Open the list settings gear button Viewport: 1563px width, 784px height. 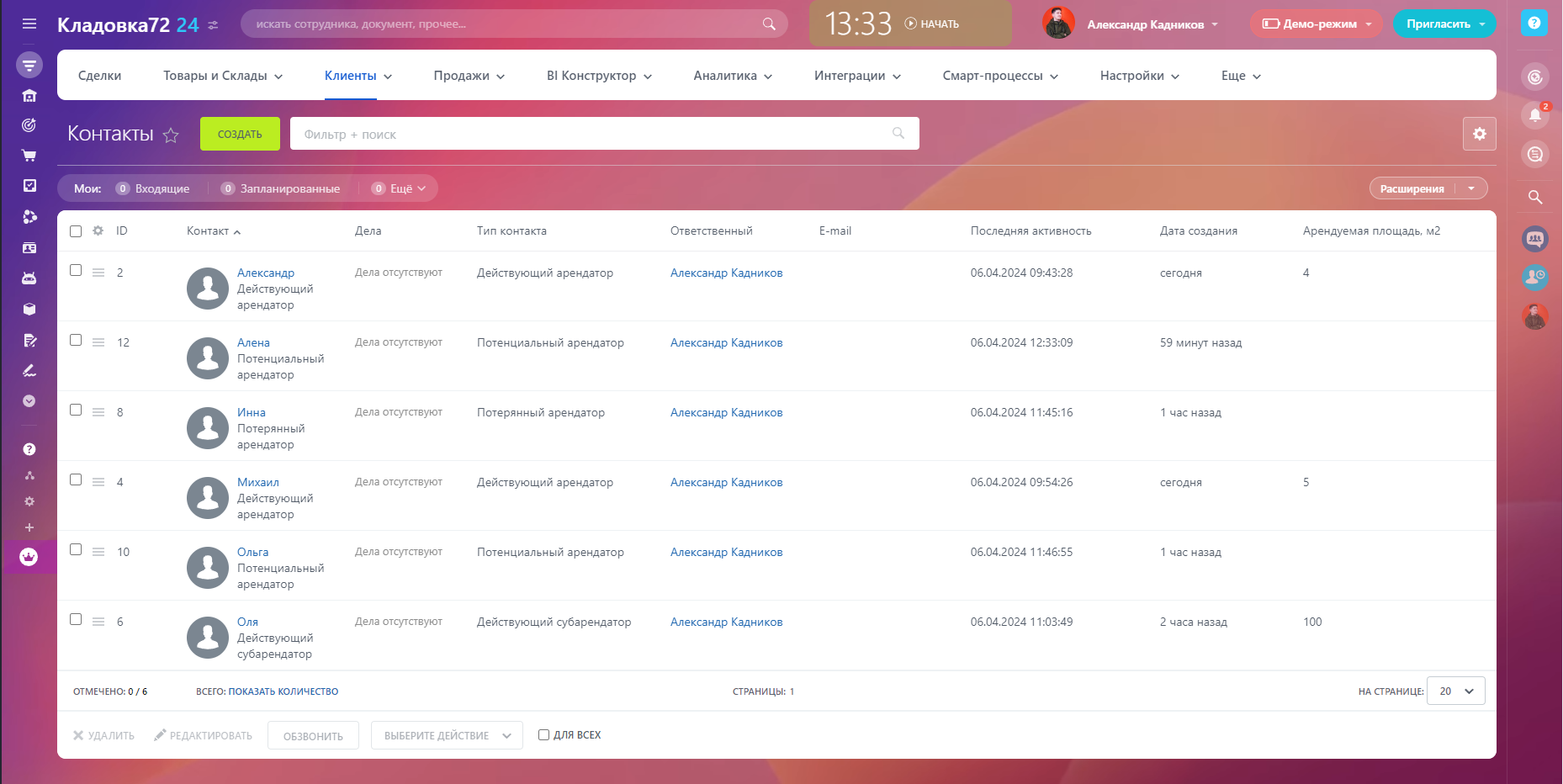1479,134
